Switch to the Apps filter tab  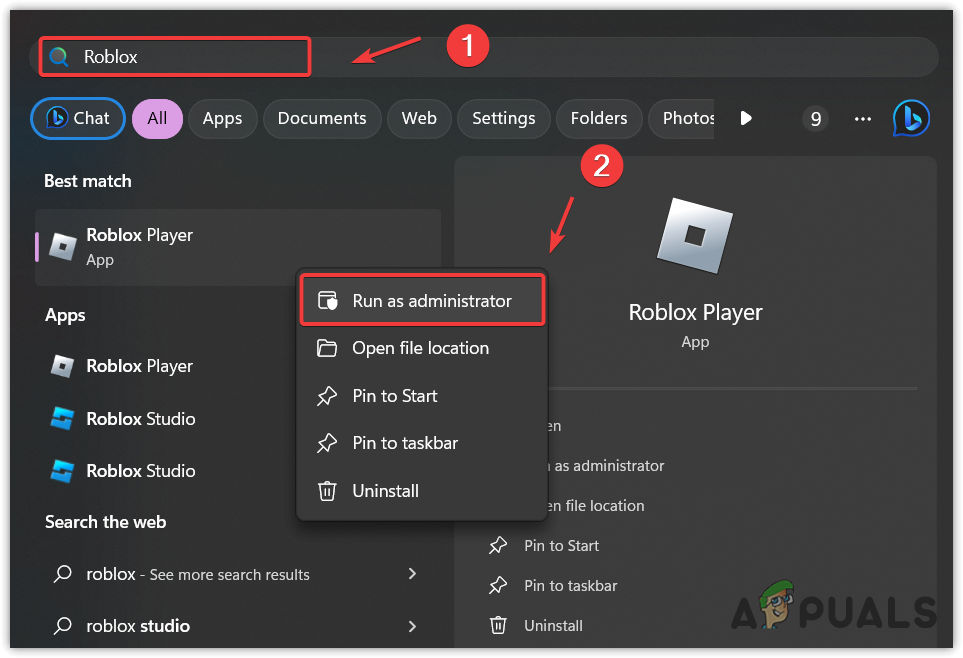222,118
